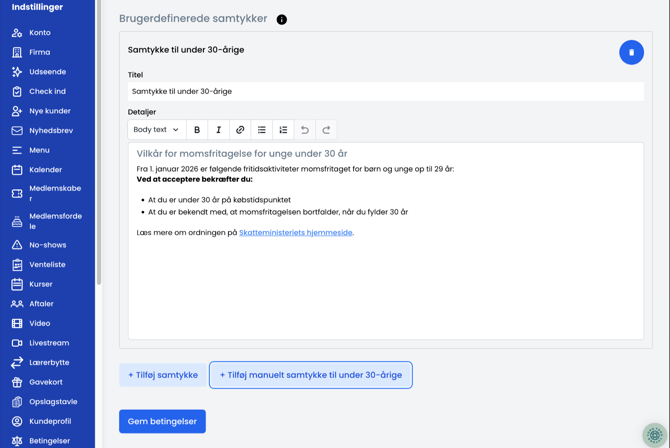Screen dimensions: 670x448
Task: Click the bold formatting icon
Action: [197, 130]
